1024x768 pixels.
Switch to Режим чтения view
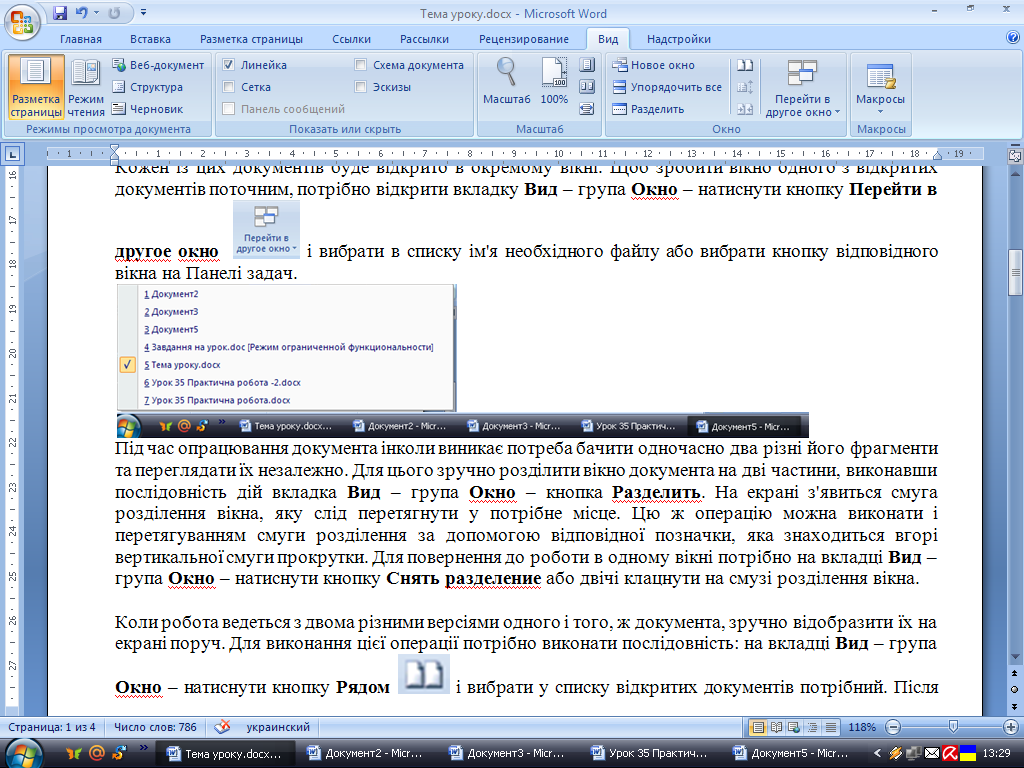click(x=86, y=88)
